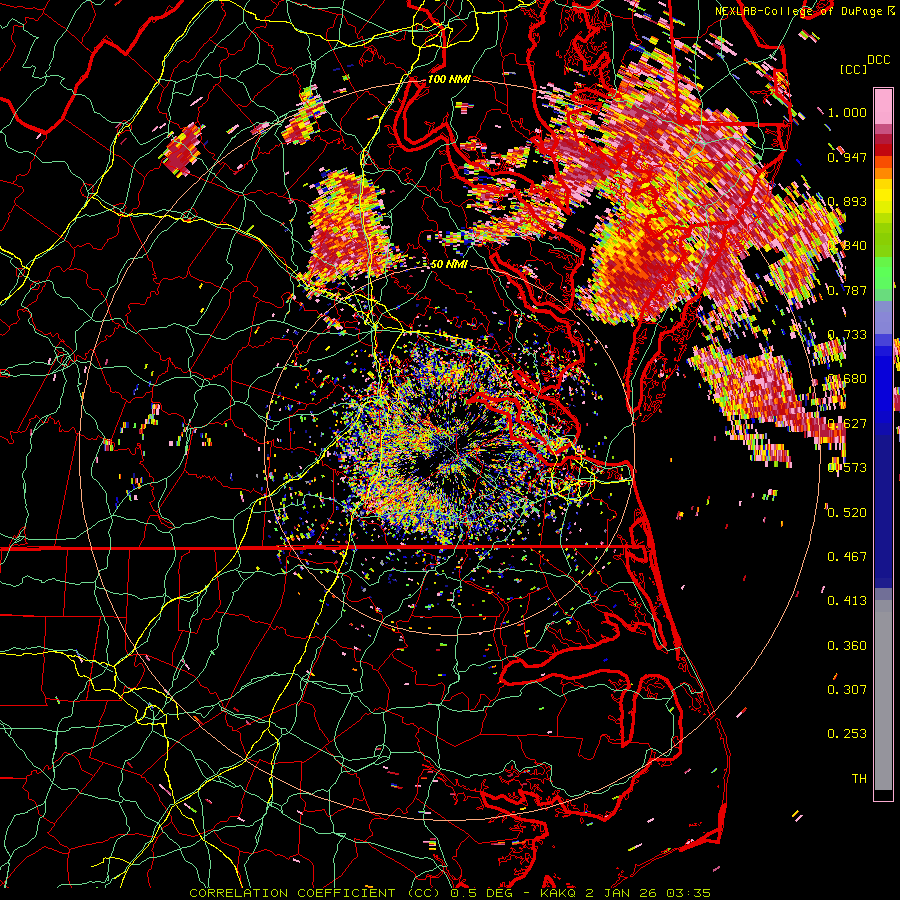Click the pink top color bar segment
Screen dimensions: 900x900
pyautogui.click(x=883, y=106)
